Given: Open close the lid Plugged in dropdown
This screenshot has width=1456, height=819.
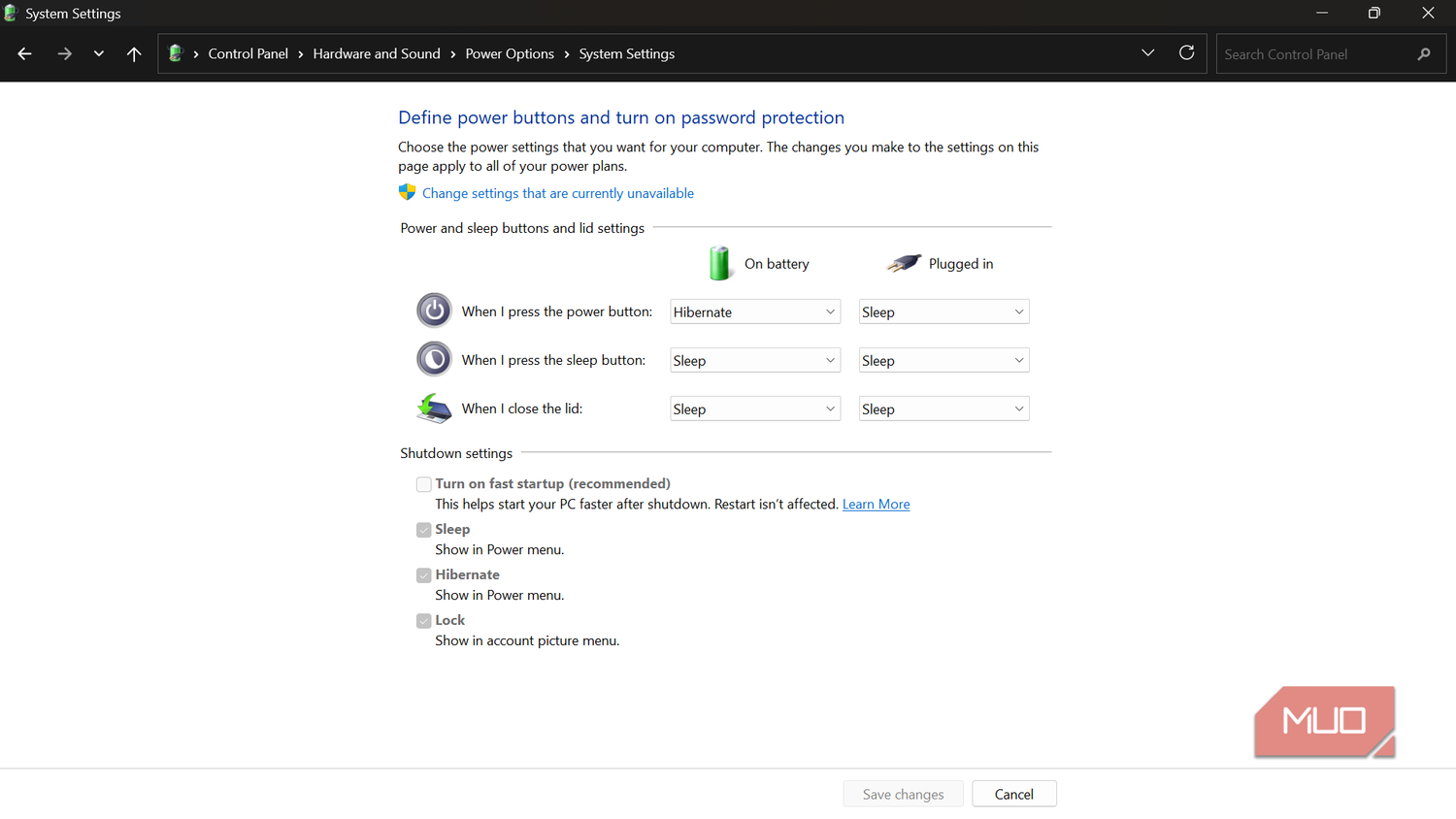Looking at the screenshot, I should (943, 409).
